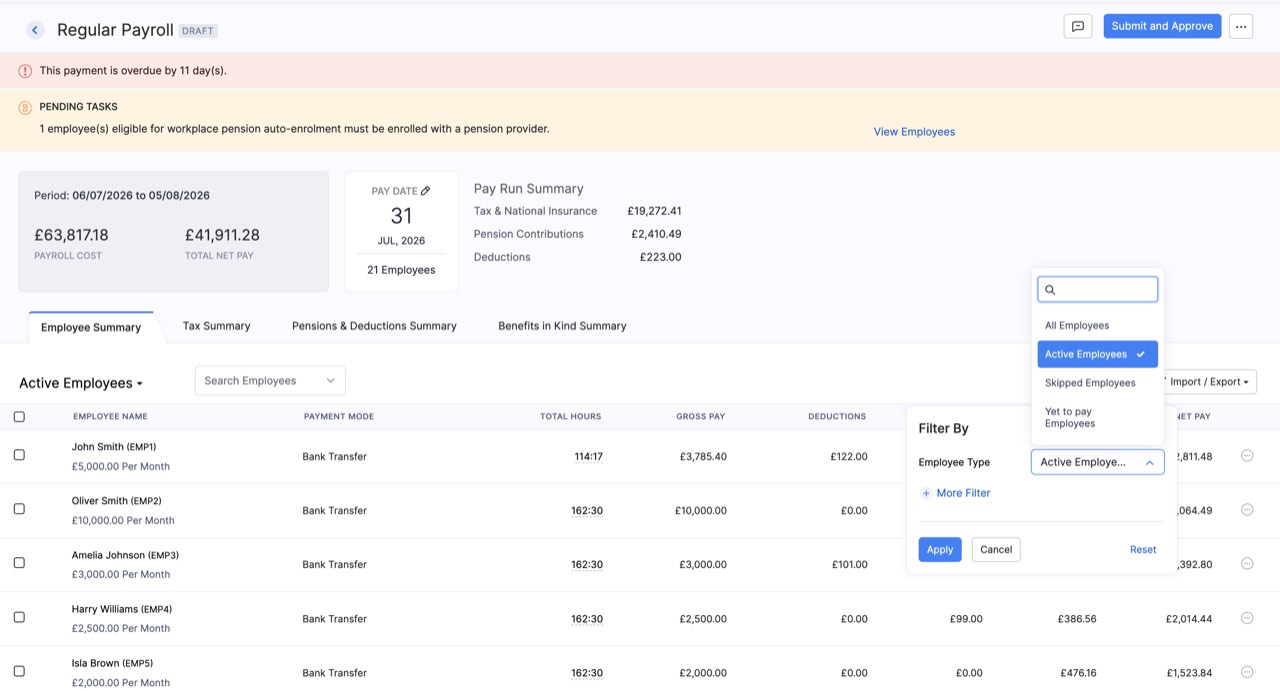
Task: Click the View Employees link
Action: click(x=914, y=132)
